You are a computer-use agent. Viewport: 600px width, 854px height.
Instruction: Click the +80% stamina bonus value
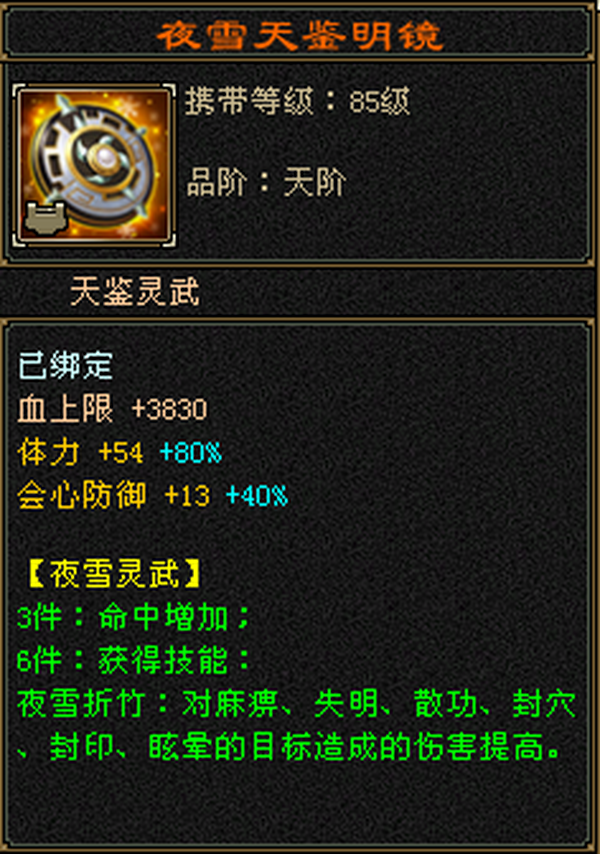click(191, 453)
